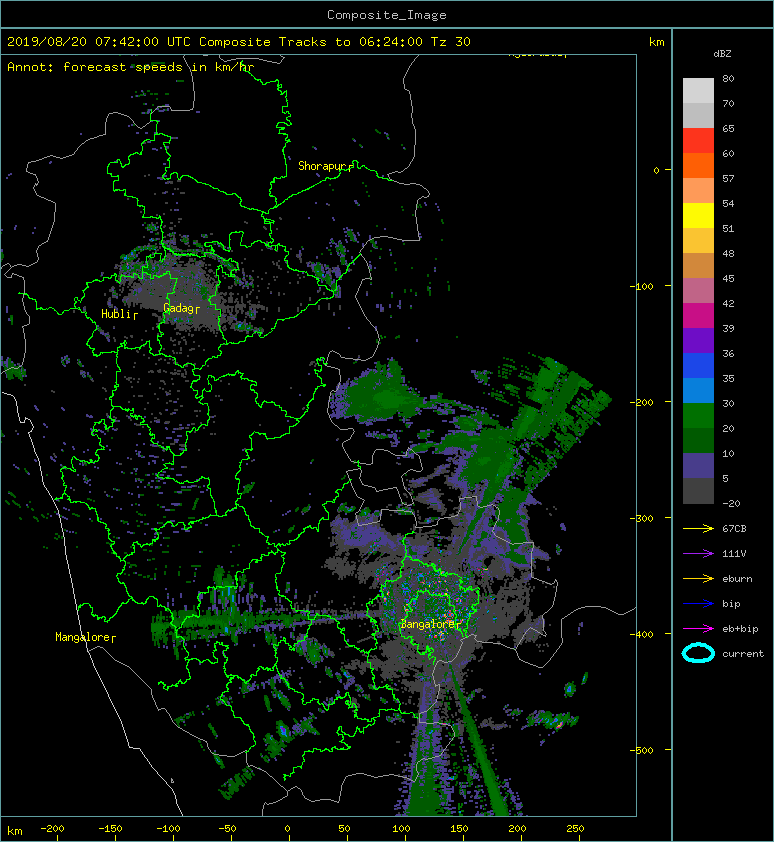Click the dBZ legend heading

[722, 54]
